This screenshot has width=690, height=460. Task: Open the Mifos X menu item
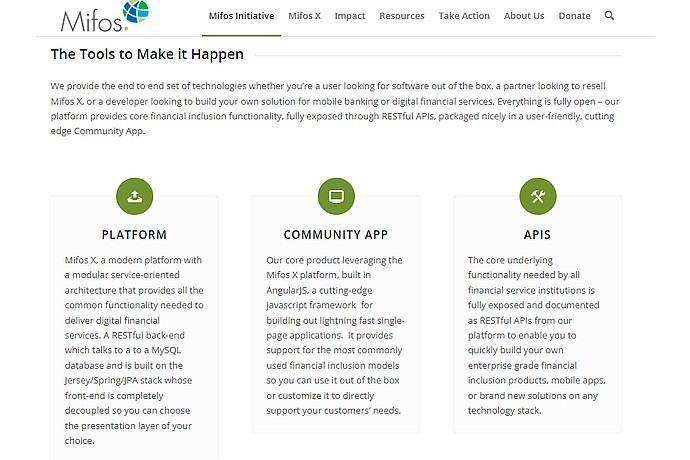coord(305,16)
